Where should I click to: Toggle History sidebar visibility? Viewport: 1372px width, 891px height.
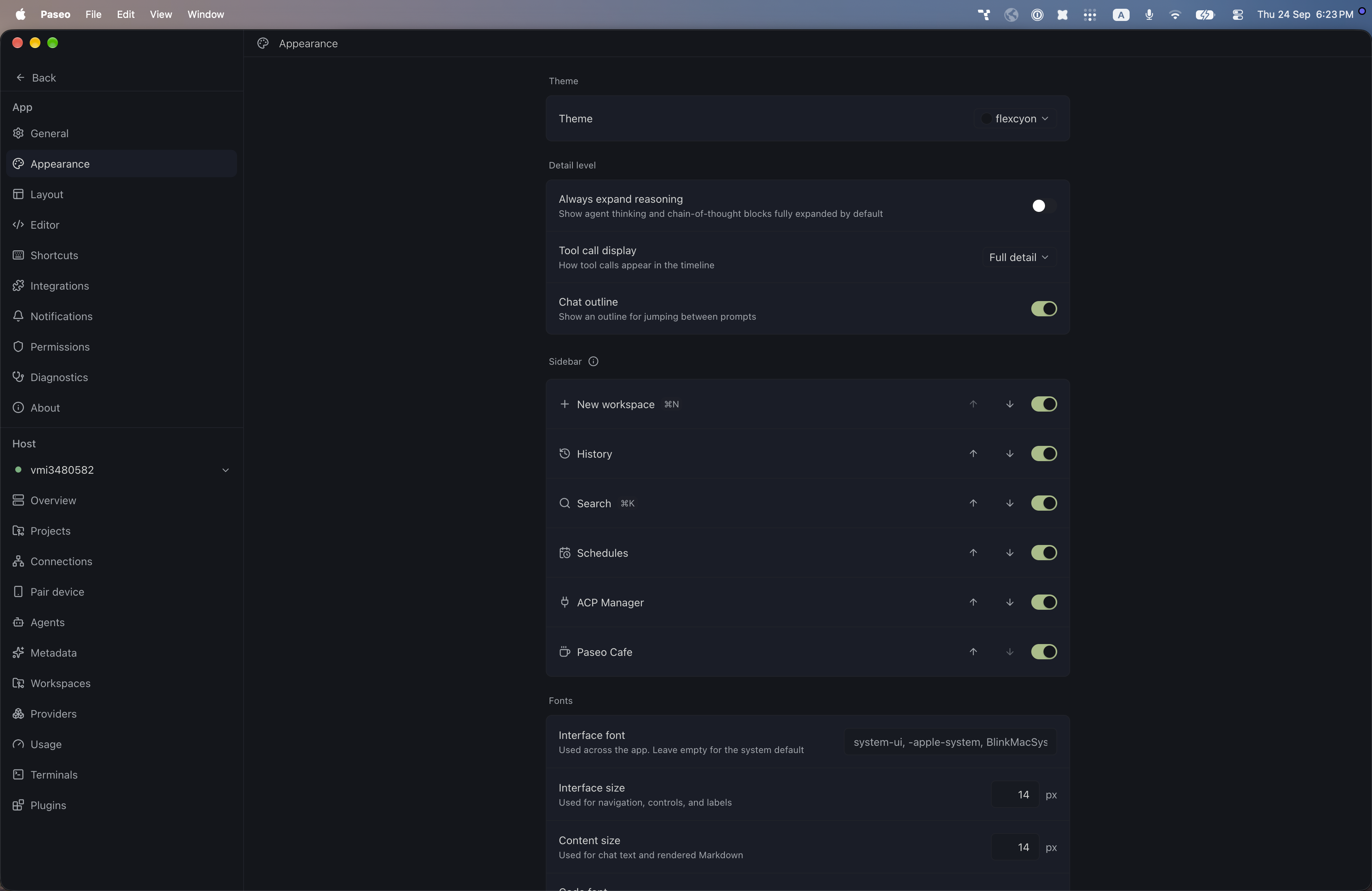[x=1043, y=454]
